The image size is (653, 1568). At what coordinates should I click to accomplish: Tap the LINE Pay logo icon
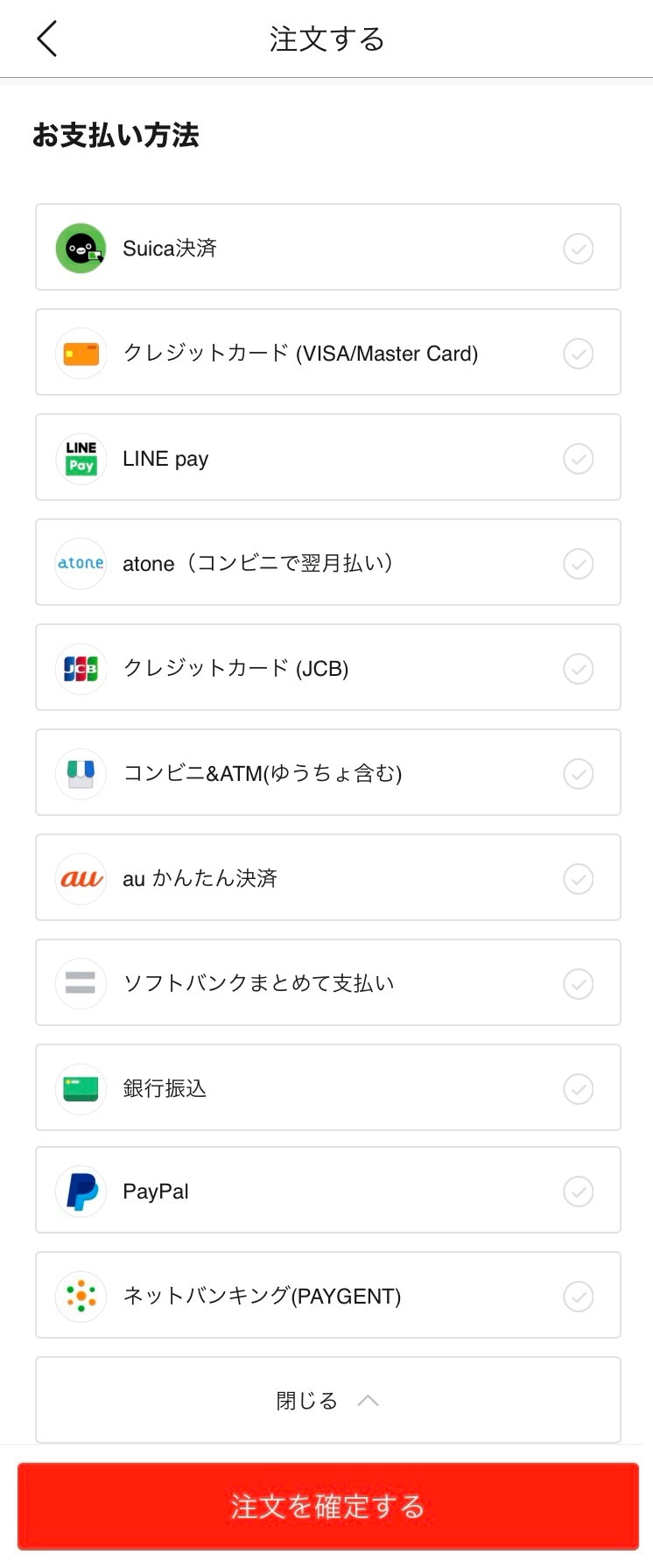(81, 458)
